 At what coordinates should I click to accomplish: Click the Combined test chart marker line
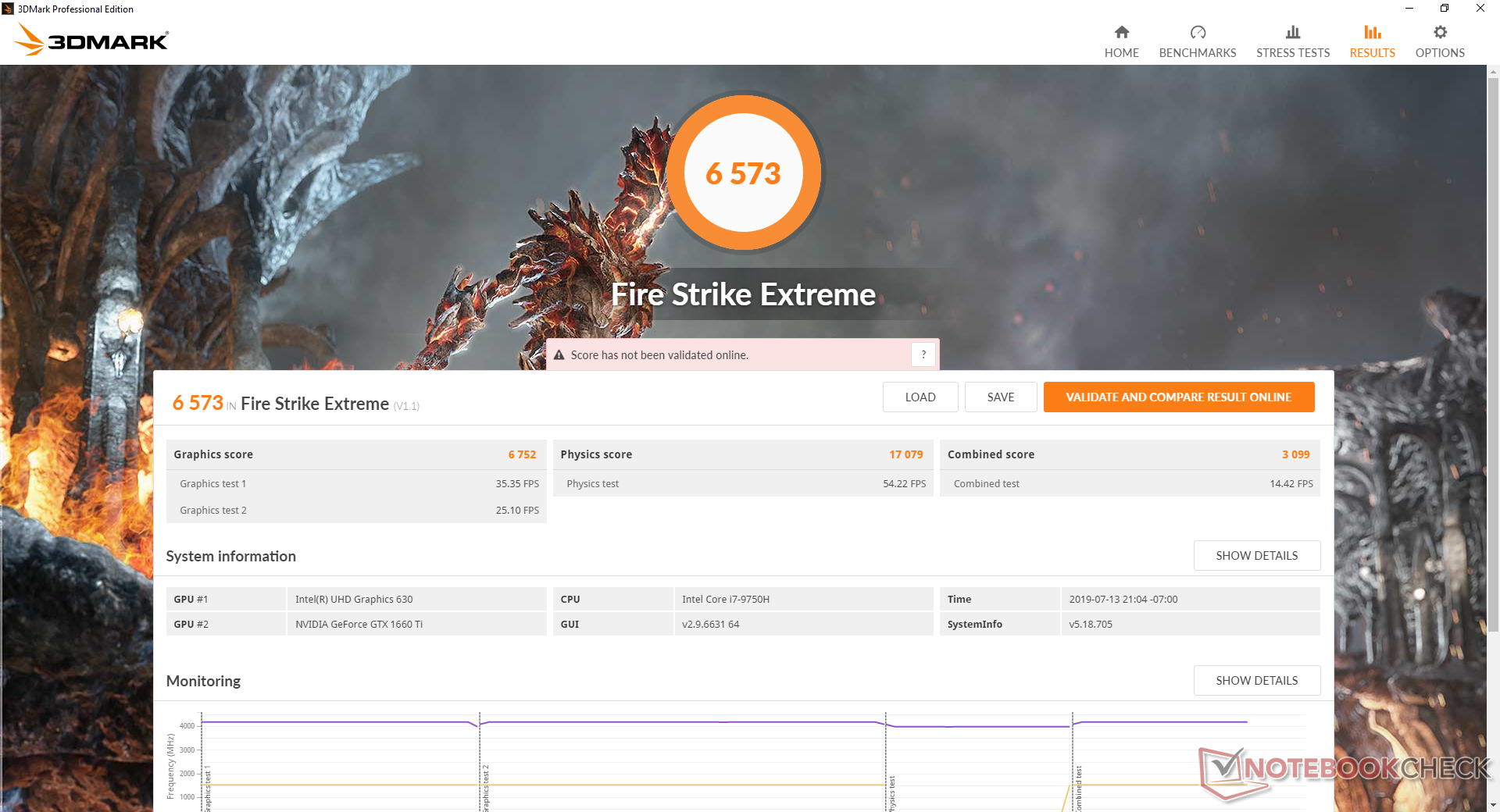tap(1072, 761)
